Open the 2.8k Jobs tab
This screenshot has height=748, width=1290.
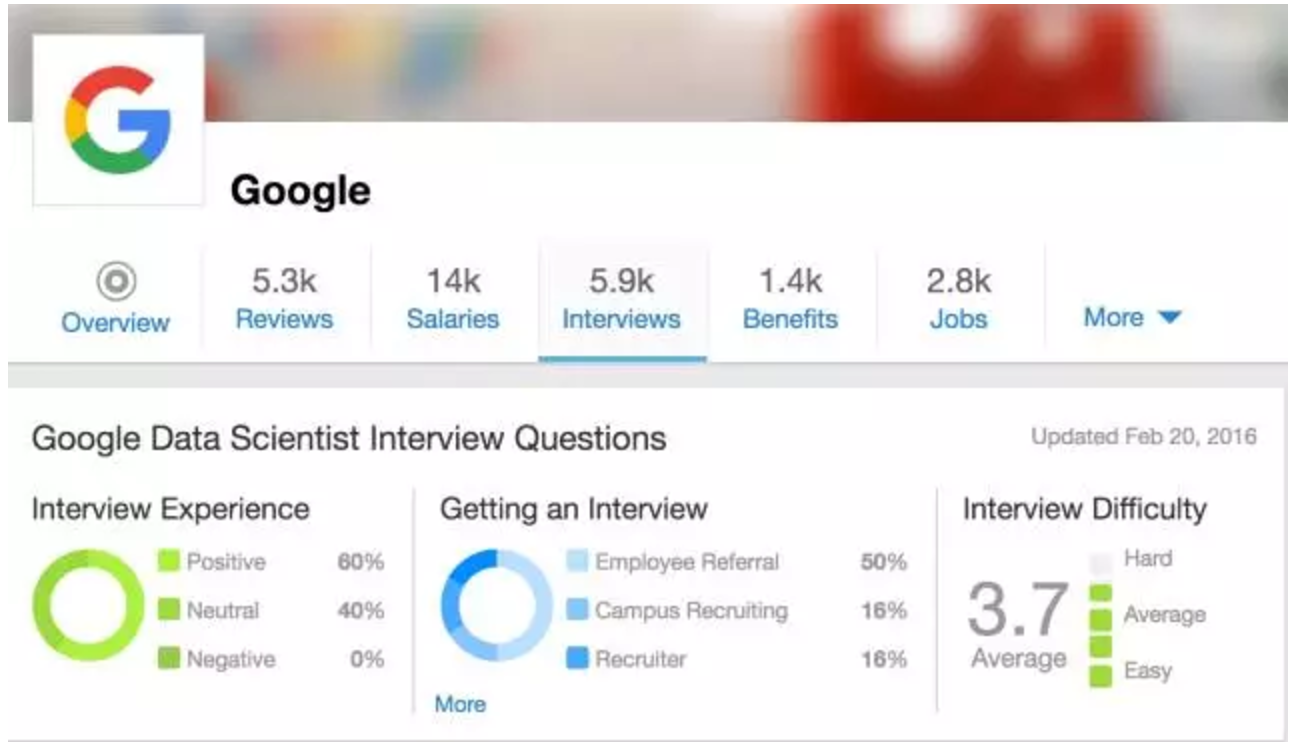(959, 299)
